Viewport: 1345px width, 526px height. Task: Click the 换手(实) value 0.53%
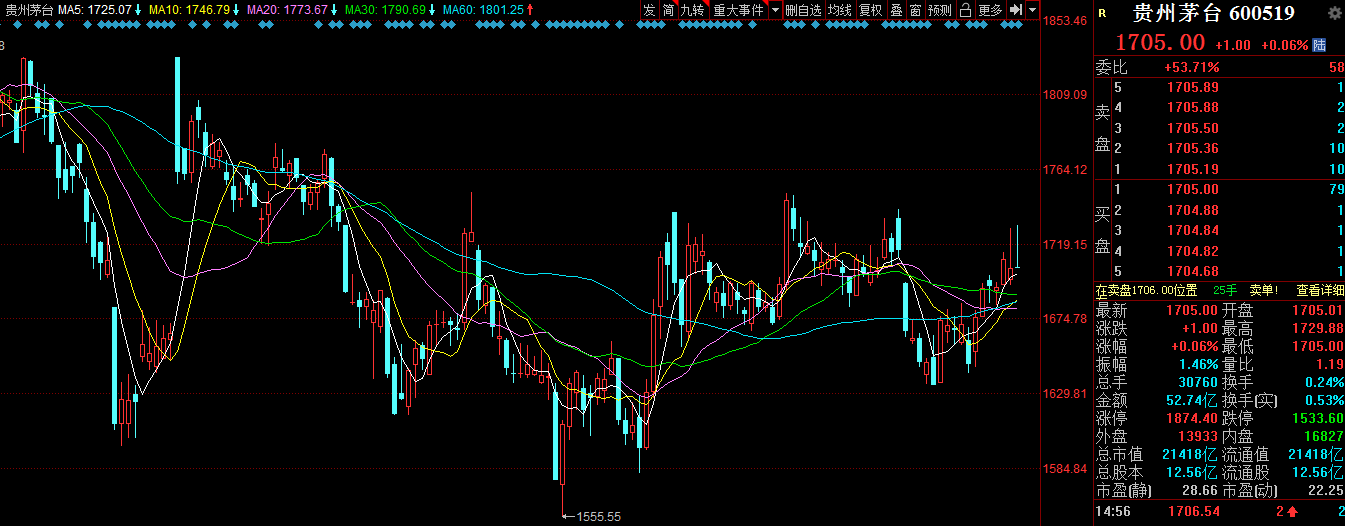tap(1324, 400)
